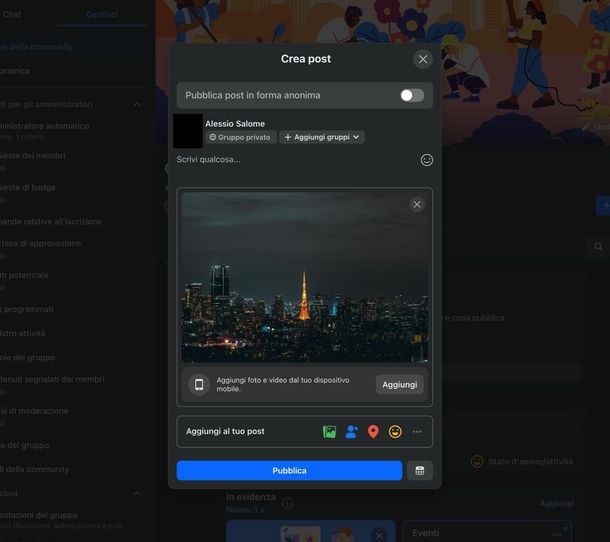Image resolution: width=610 pixels, height=542 pixels.
Task: Open the Aggiungi gruppi dropdown
Action: [x=322, y=137]
